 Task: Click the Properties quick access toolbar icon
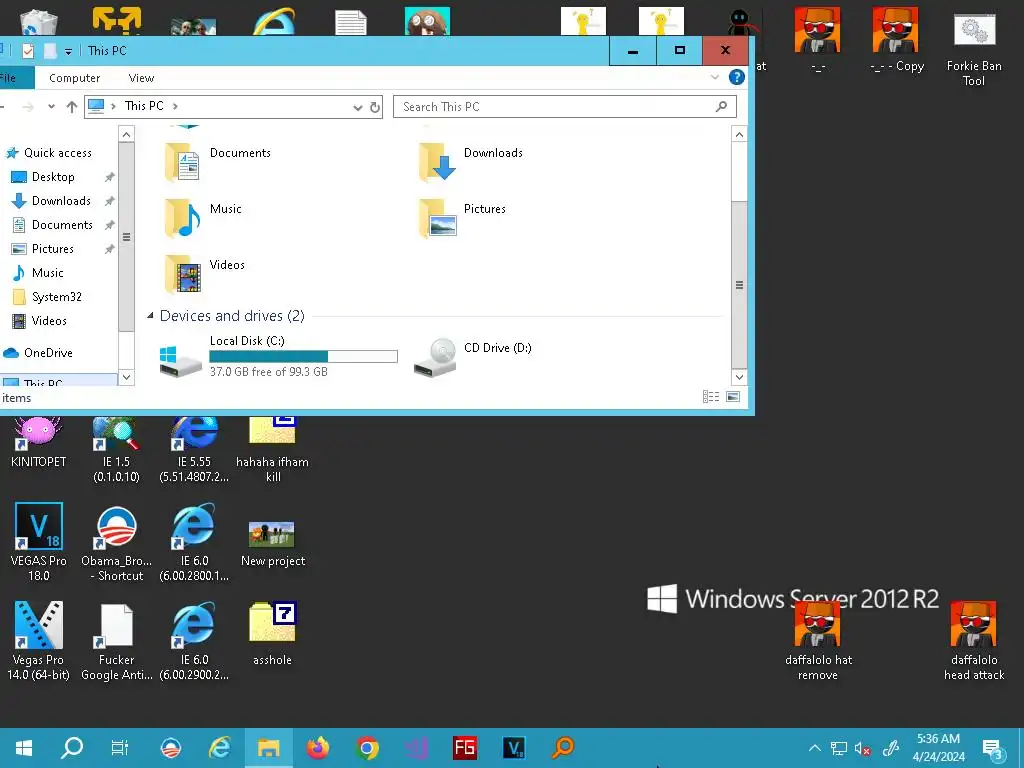click(27, 51)
